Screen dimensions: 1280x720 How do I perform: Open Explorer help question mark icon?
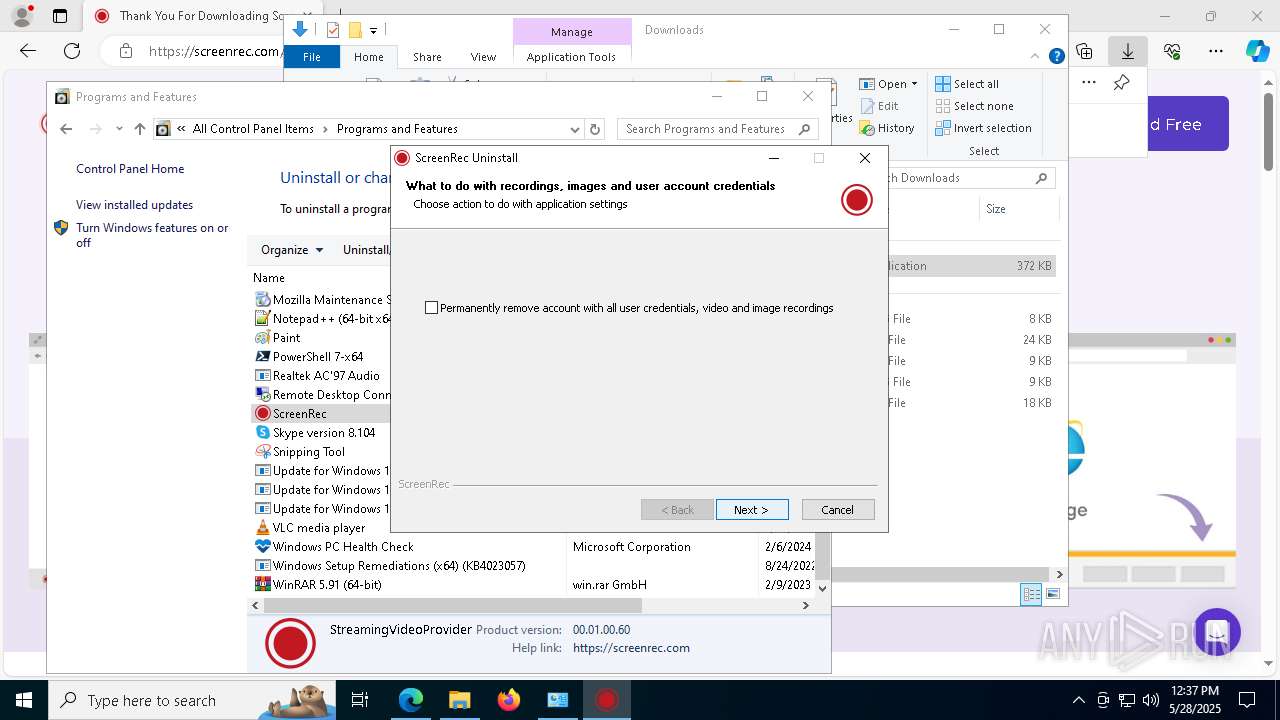tap(1056, 57)
